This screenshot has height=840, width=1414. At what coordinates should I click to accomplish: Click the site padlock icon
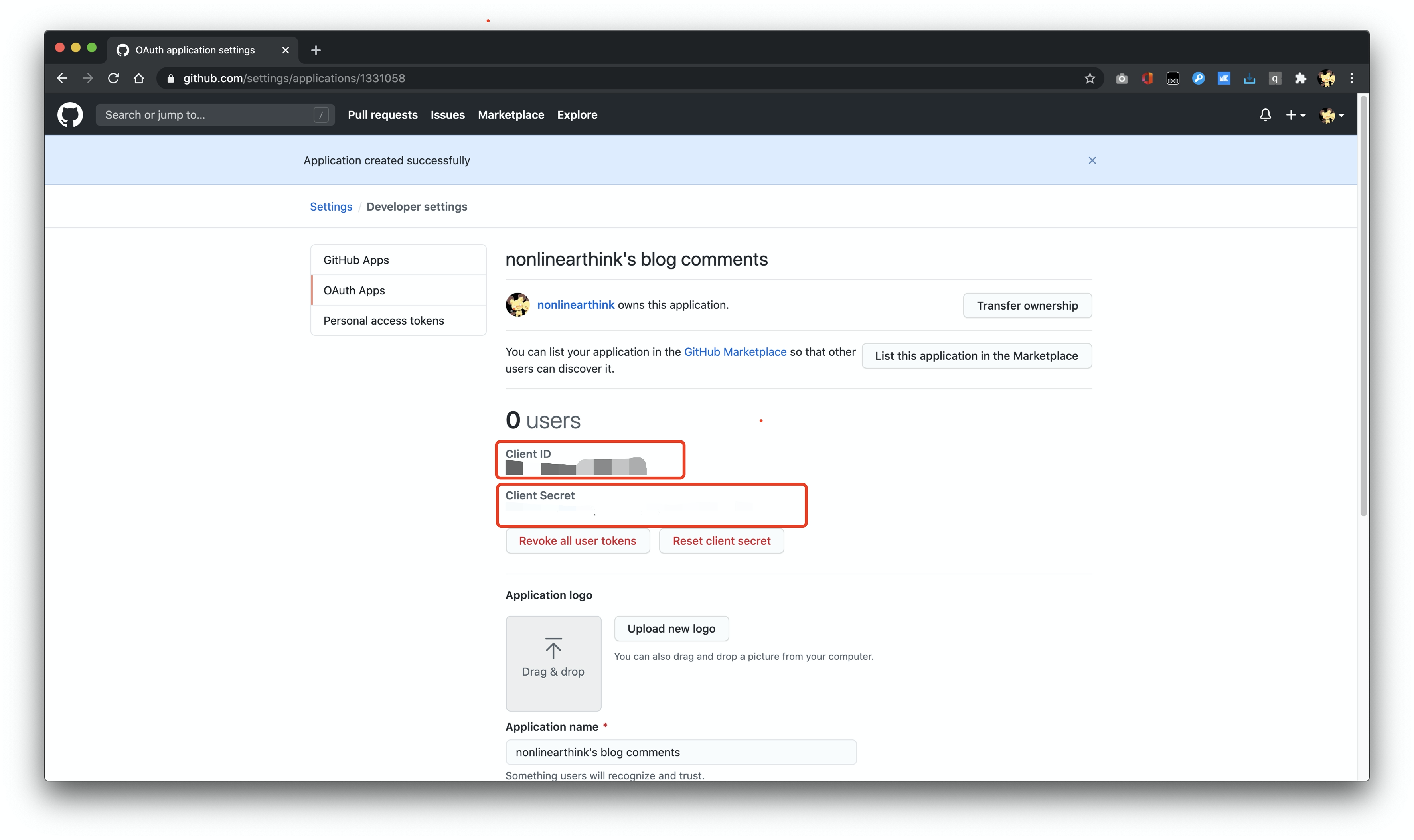tap(170, 78)
